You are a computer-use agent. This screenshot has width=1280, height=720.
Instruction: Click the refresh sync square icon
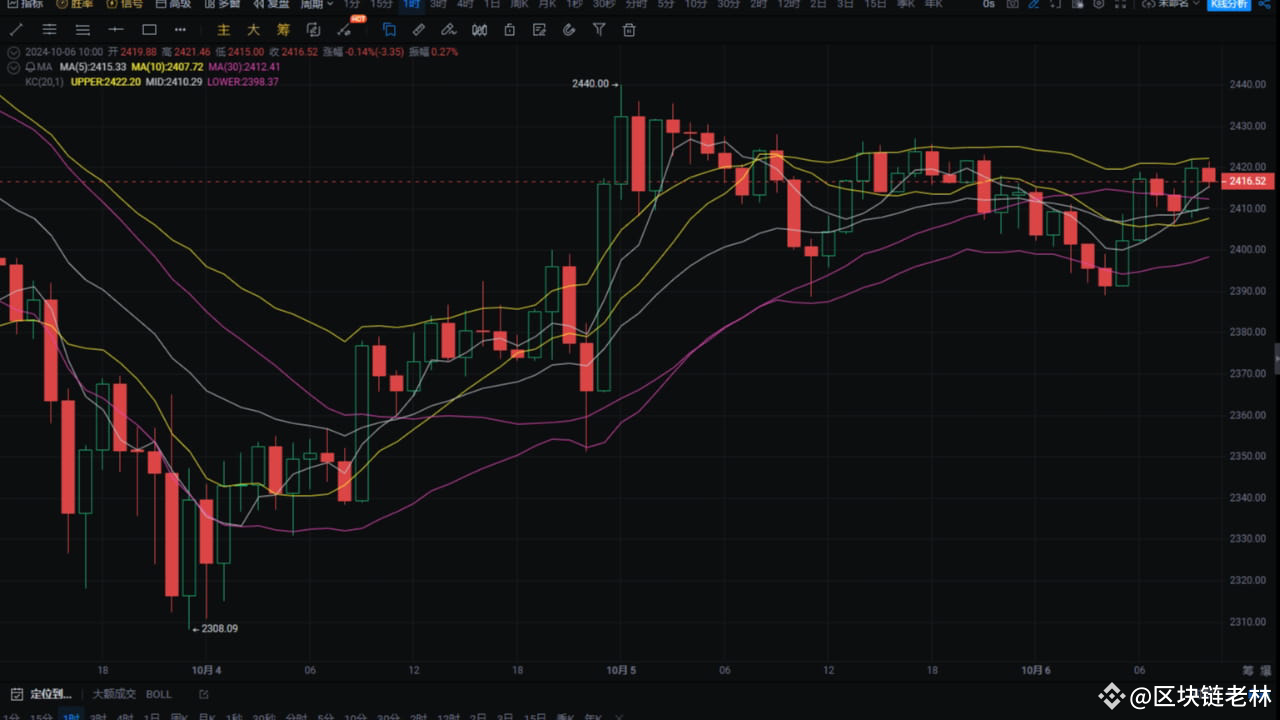point(313,30)
